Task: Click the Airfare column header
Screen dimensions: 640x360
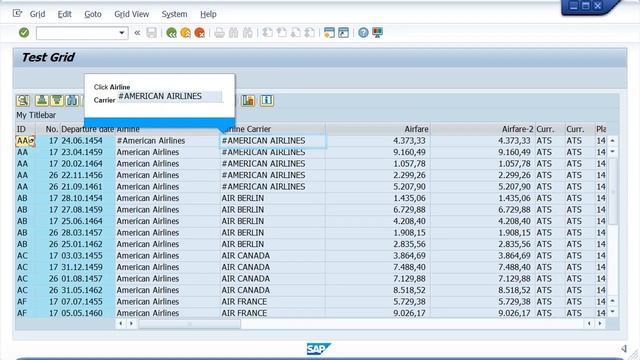Action: (x=378, y=129)
